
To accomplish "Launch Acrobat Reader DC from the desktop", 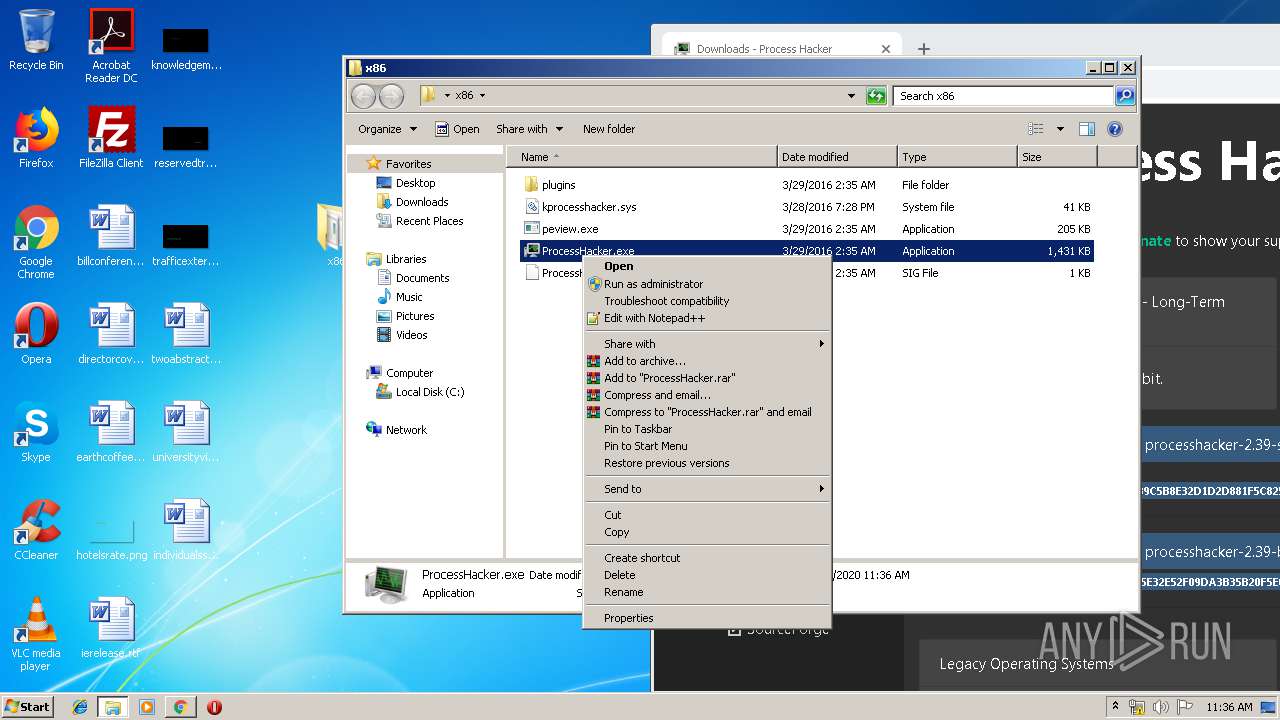I will coord(111,45).
